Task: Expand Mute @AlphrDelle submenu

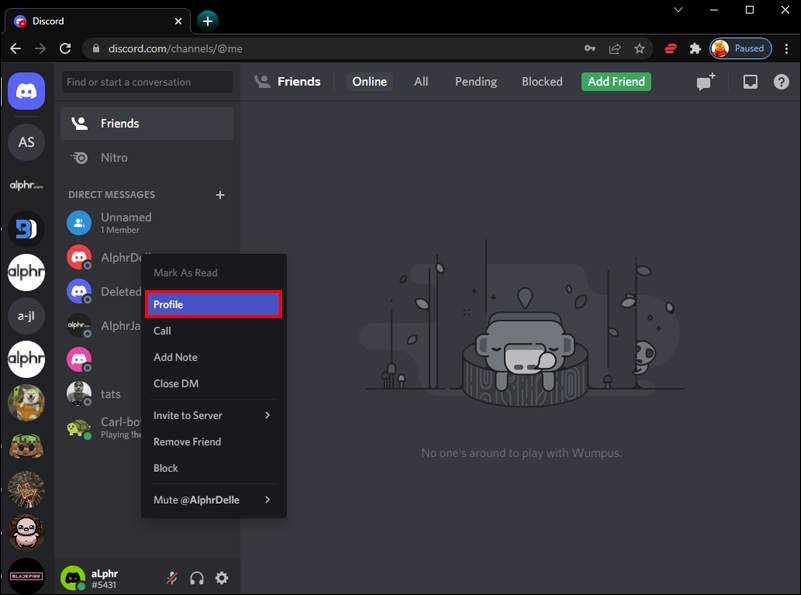Action: (214, 500)
